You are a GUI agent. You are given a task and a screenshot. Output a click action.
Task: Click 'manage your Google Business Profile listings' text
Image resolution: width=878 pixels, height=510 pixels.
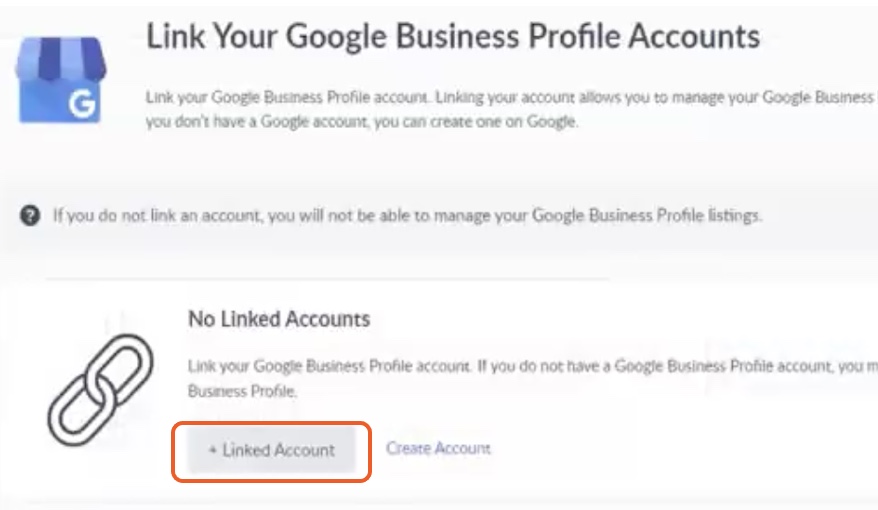pyautogui.click(x=598, y=216)
